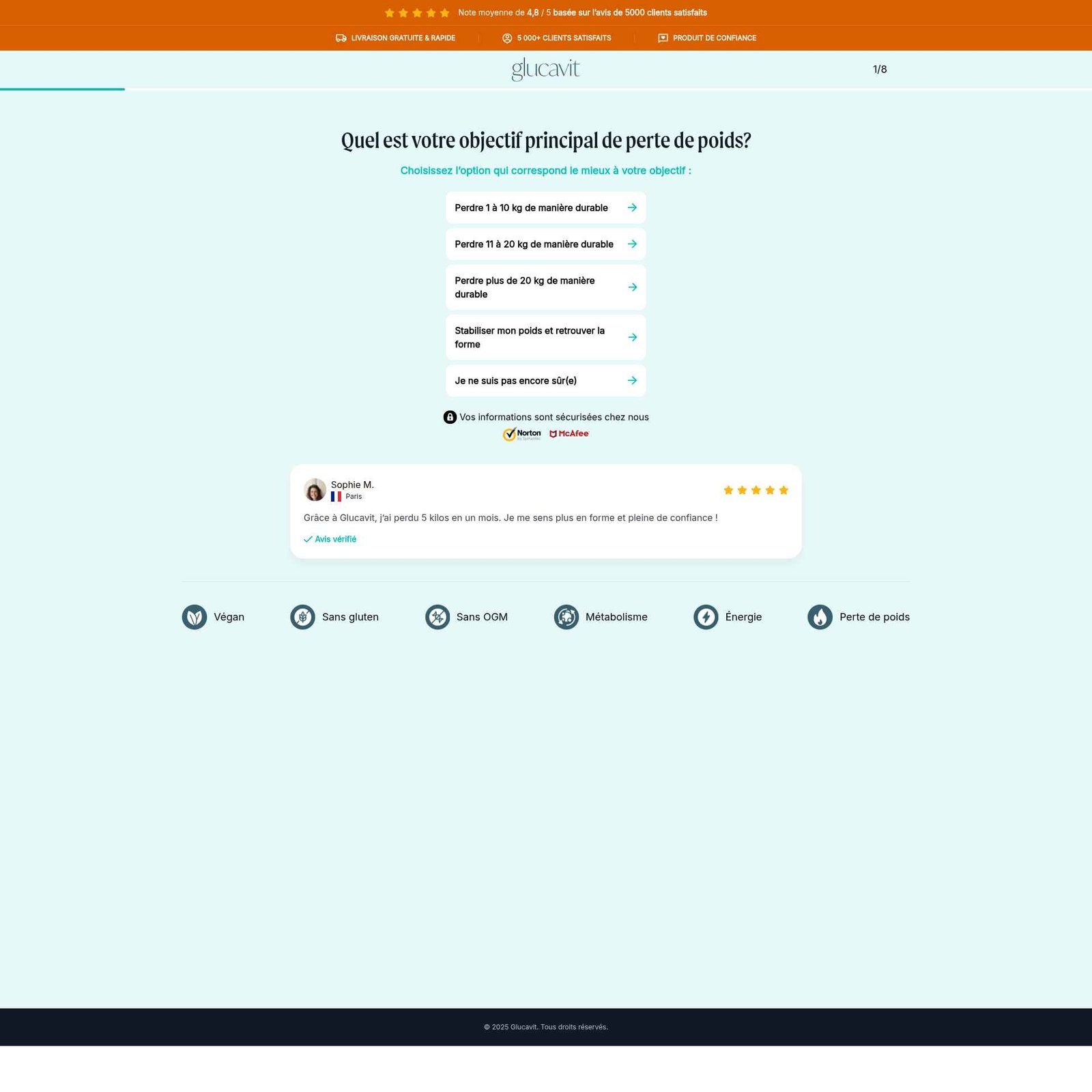
Task: Click the Vegan leaf icon
Action: click(x=195, y=617)
